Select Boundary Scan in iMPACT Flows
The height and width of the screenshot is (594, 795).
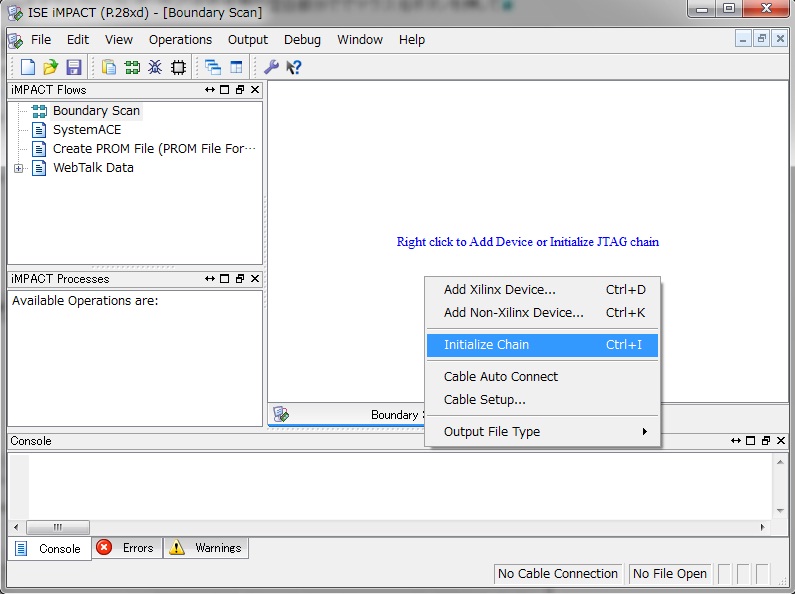coord(96,110)
